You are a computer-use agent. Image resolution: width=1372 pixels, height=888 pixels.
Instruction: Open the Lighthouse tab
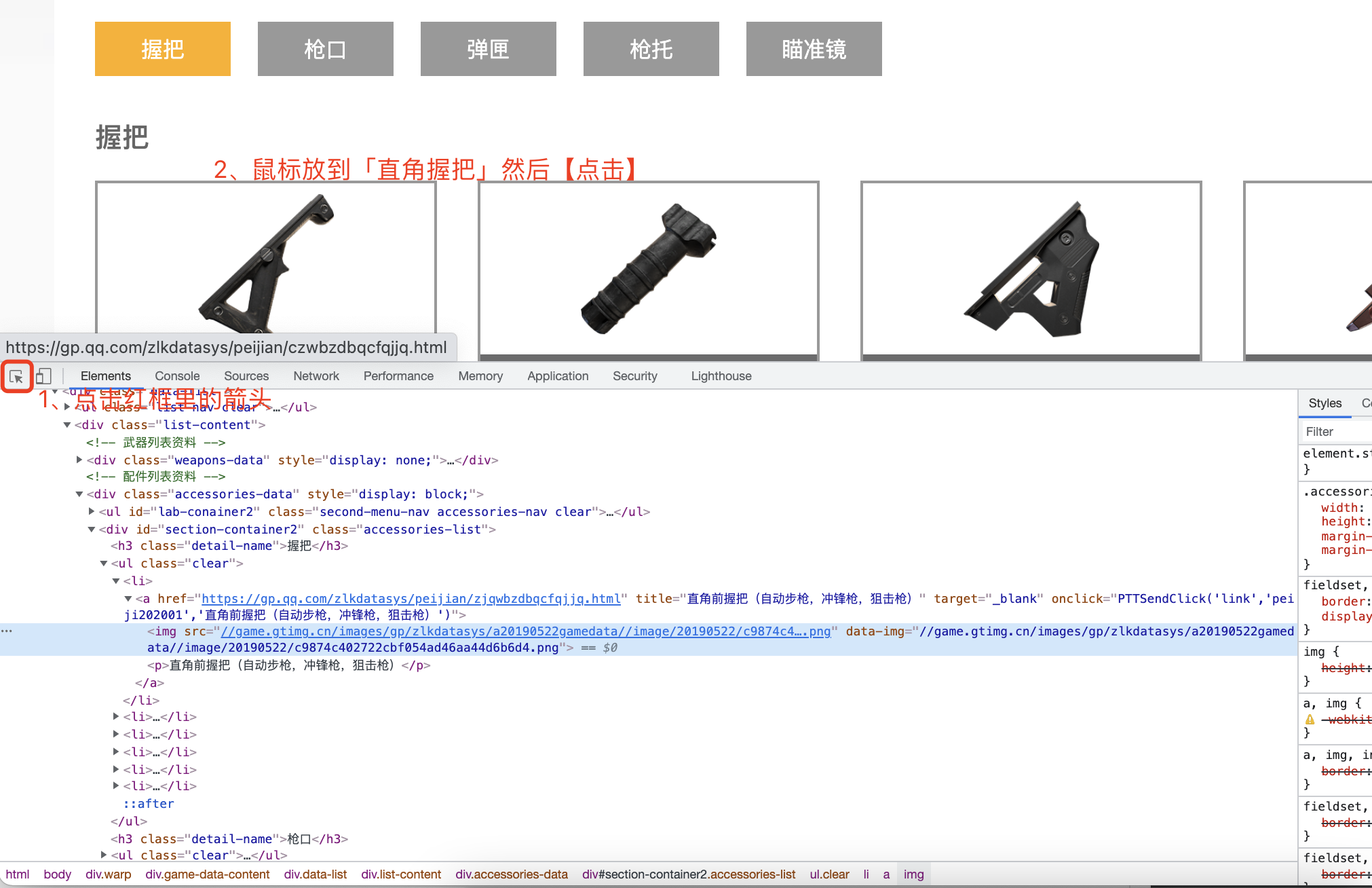coord(721,376)
